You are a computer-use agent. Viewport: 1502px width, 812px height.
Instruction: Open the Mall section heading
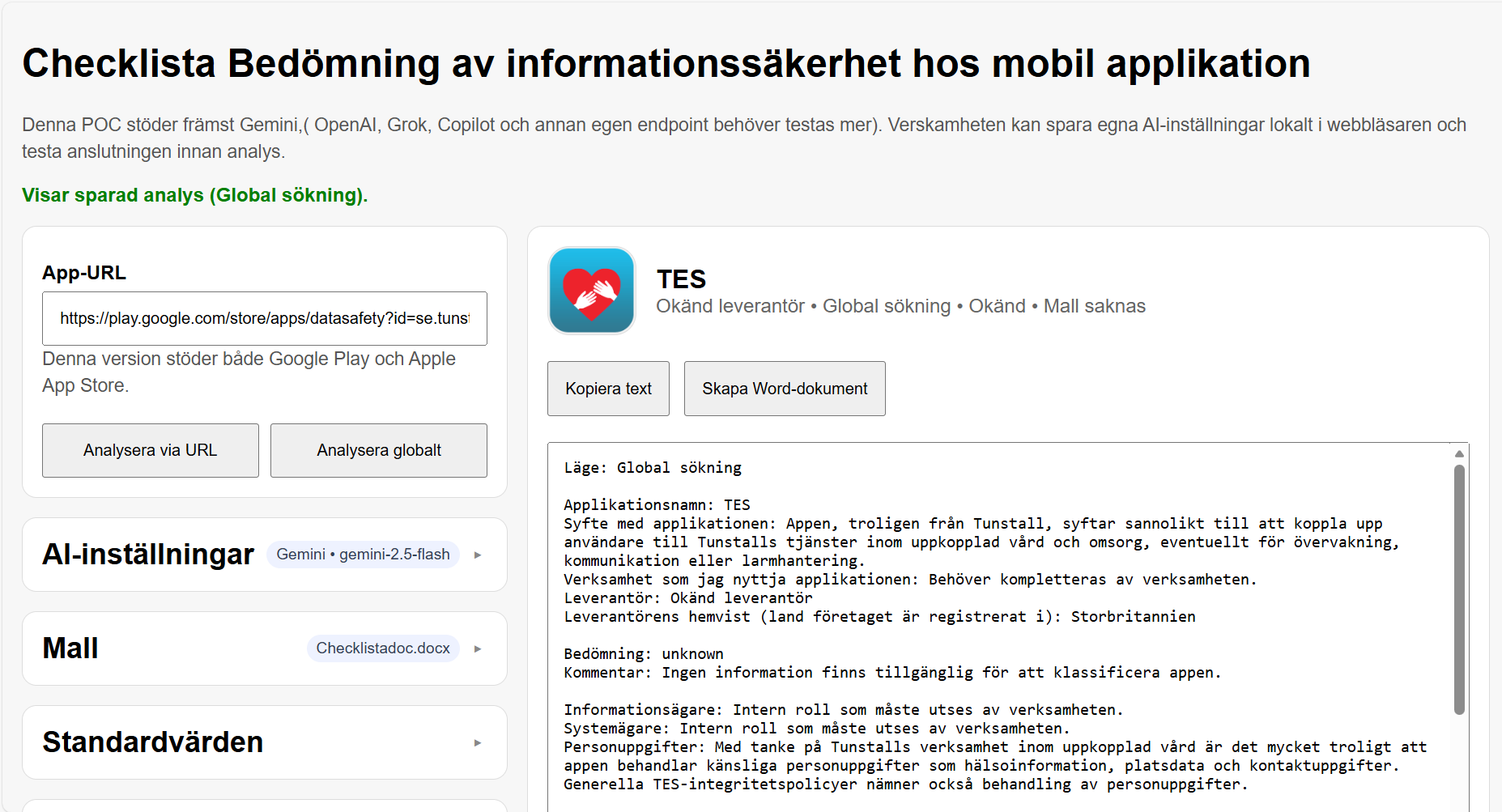click(x=70, y=648)
